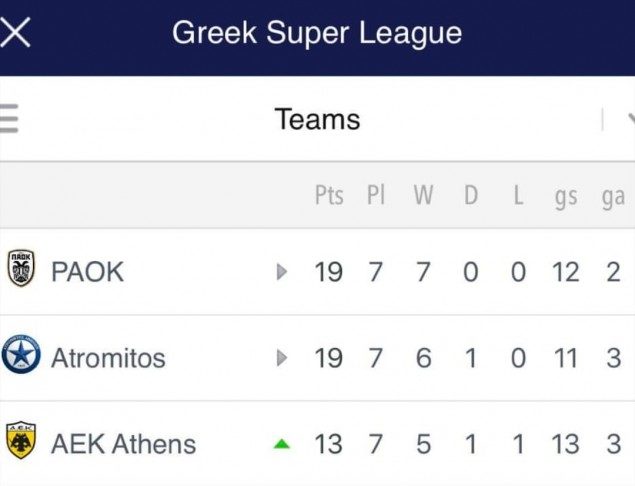Open the hamburger menu icon

8,119
